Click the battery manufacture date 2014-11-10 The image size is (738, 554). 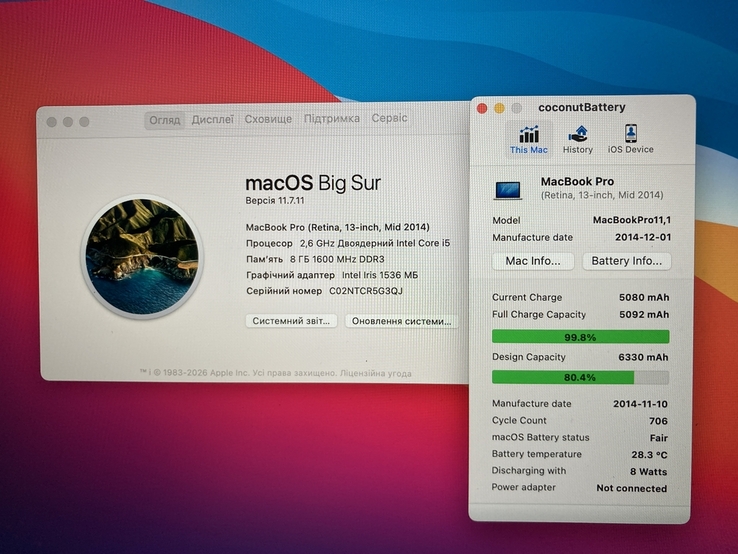[640, 404]
